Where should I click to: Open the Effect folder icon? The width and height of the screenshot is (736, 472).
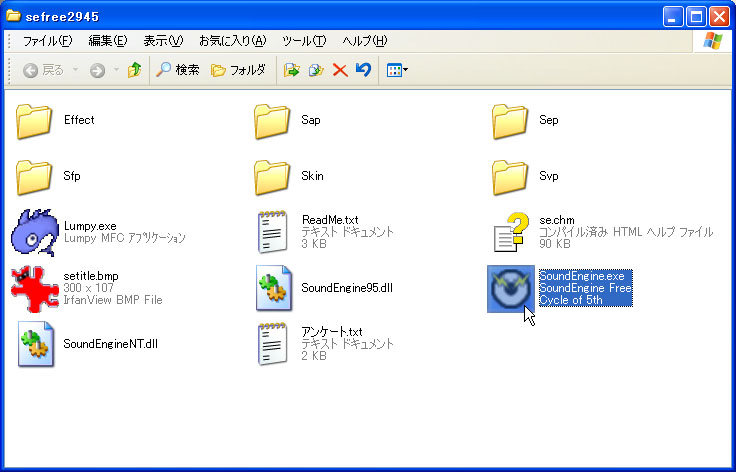(34, 121)
